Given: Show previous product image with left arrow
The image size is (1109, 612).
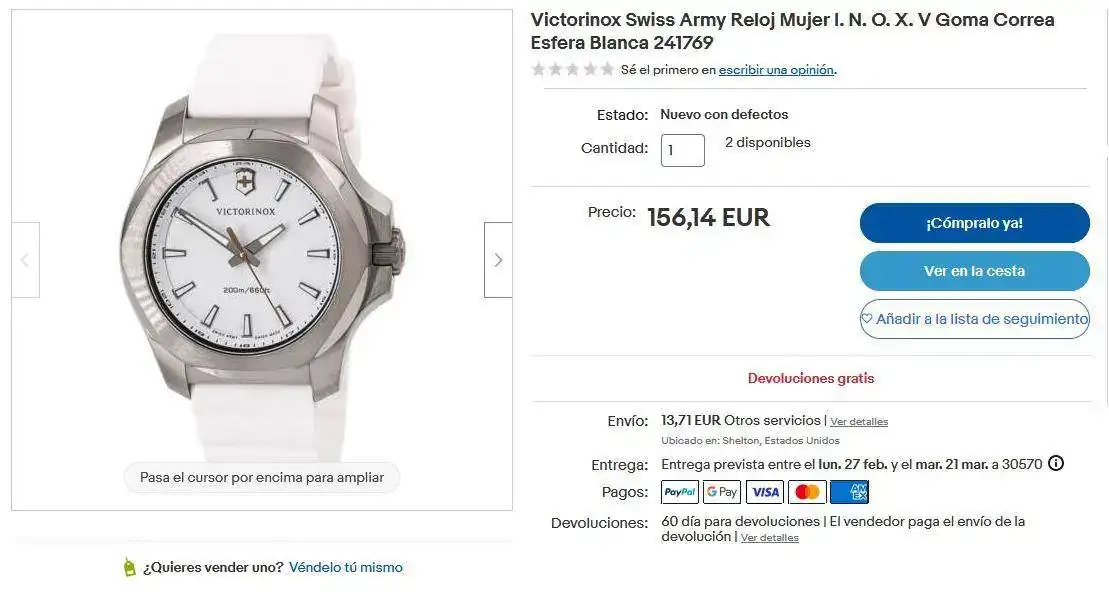Looking at the screenshot, I should [25, 260].
